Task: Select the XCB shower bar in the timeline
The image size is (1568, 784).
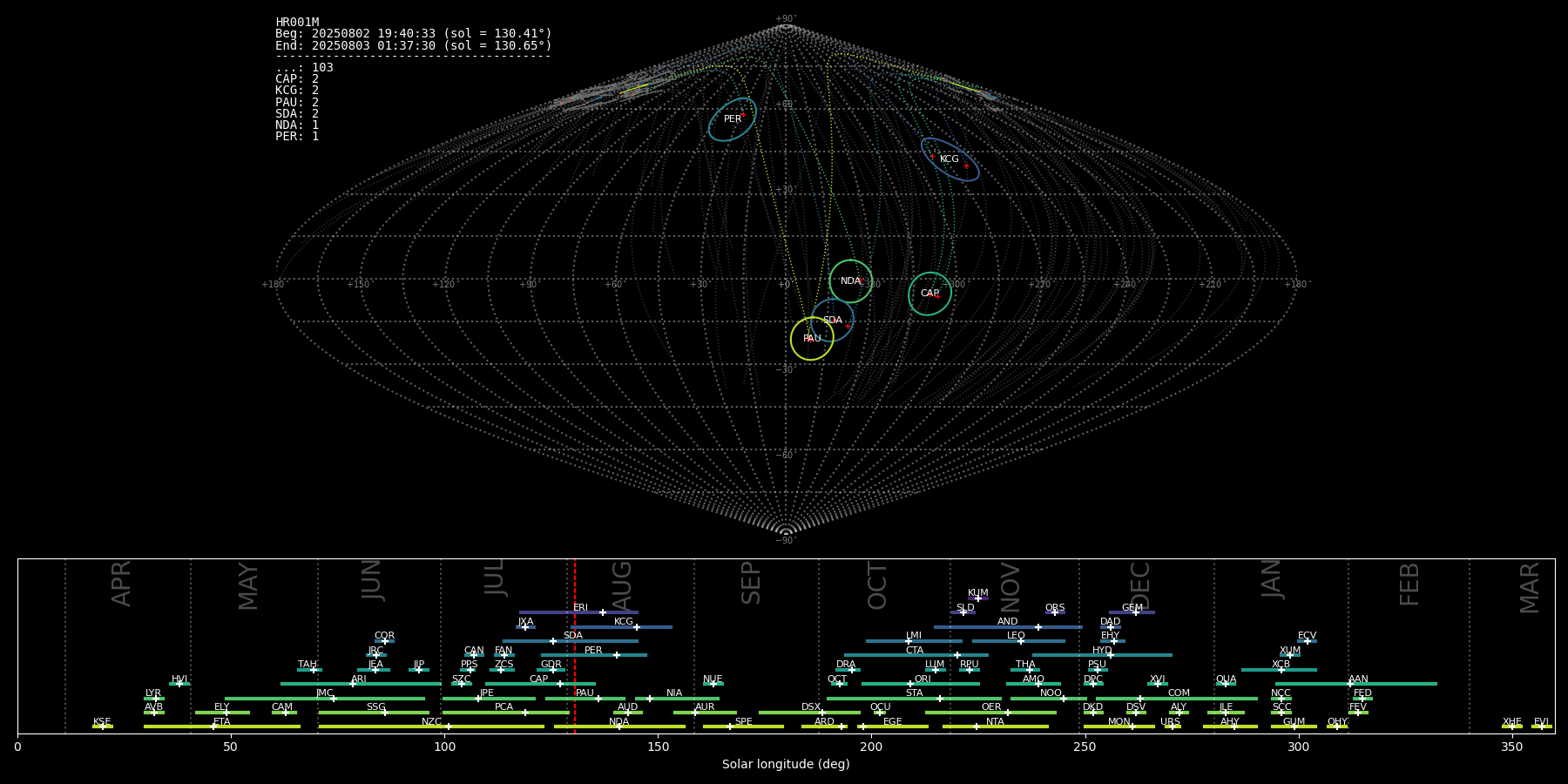Action: [1279, 670]
